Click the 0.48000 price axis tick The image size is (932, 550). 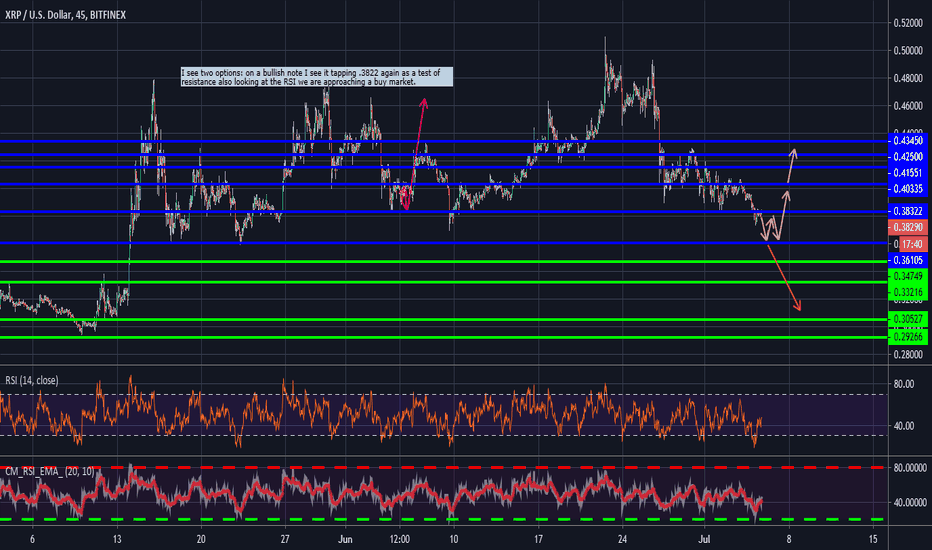[x=908, y=78]
